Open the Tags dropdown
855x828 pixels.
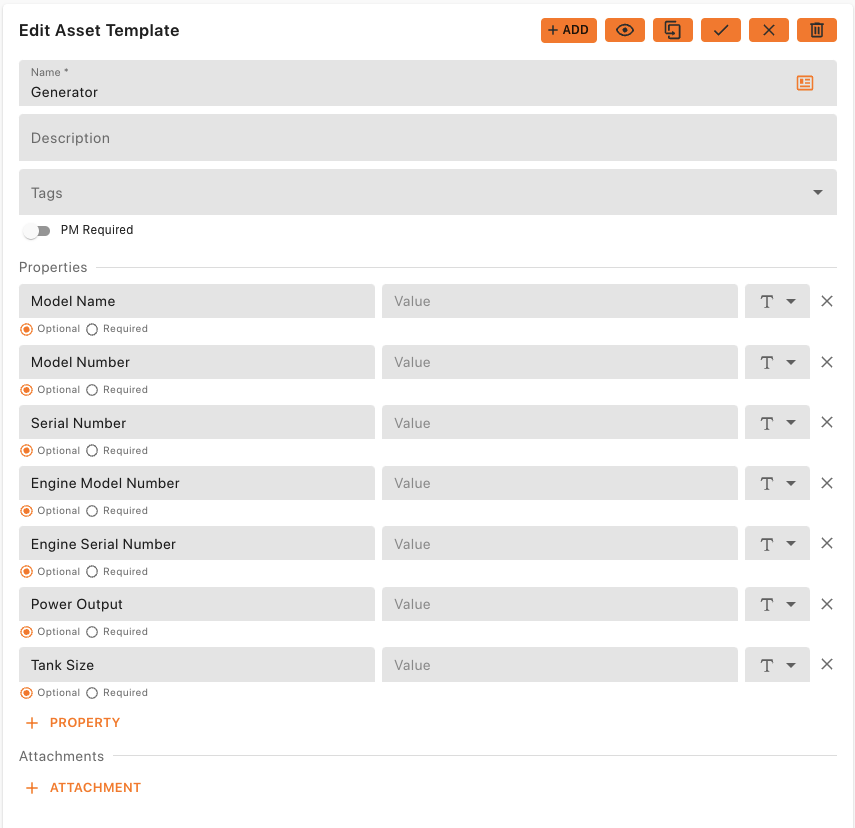428,192
